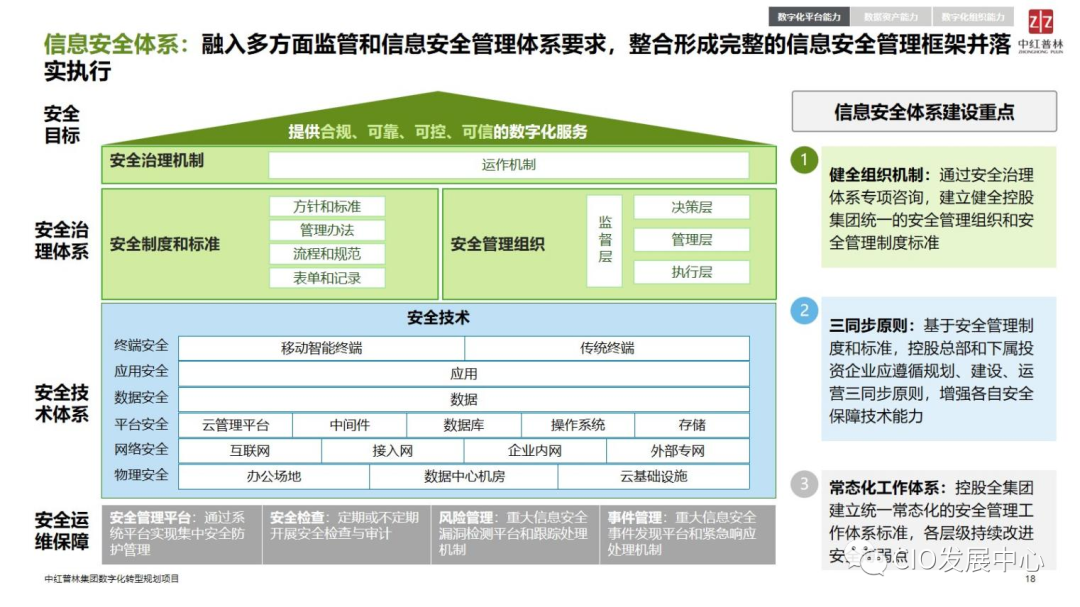Click the 数据中心机房 cell

(x=464, y=476)
